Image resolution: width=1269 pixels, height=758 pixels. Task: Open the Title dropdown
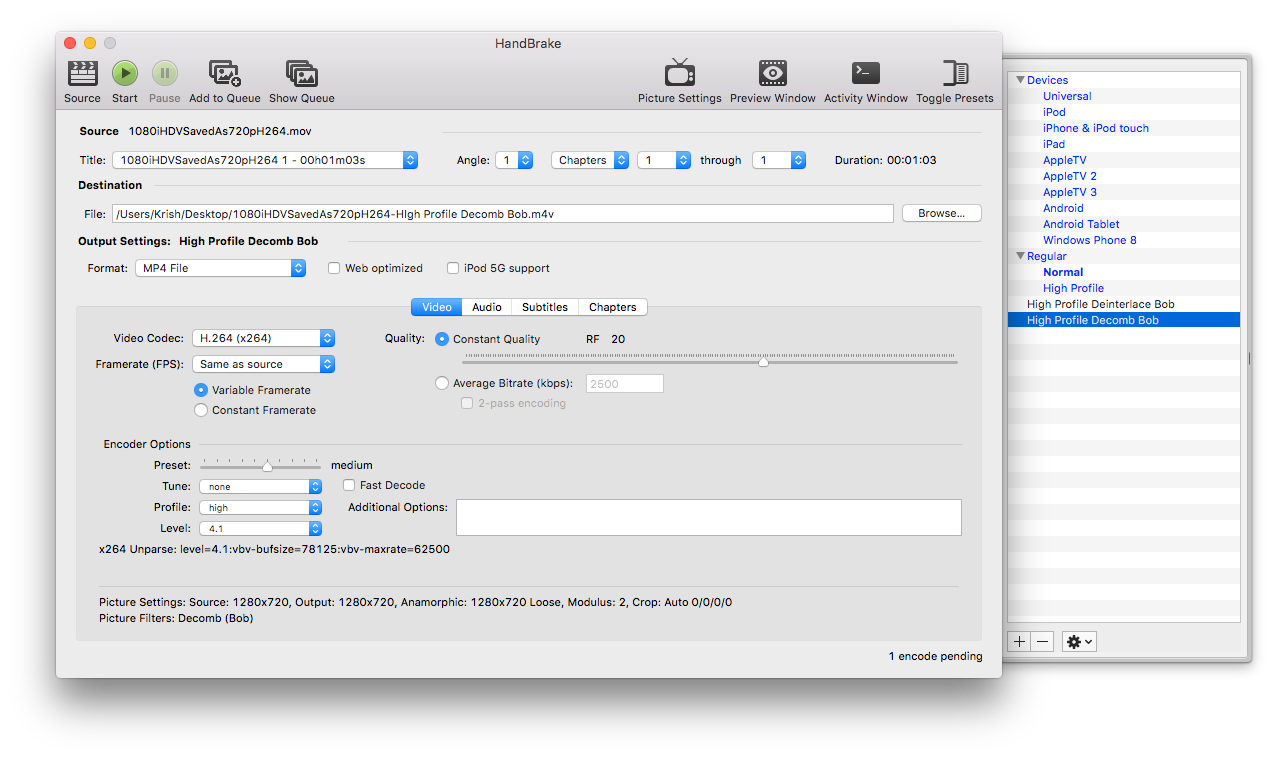[x=265, y=160]
